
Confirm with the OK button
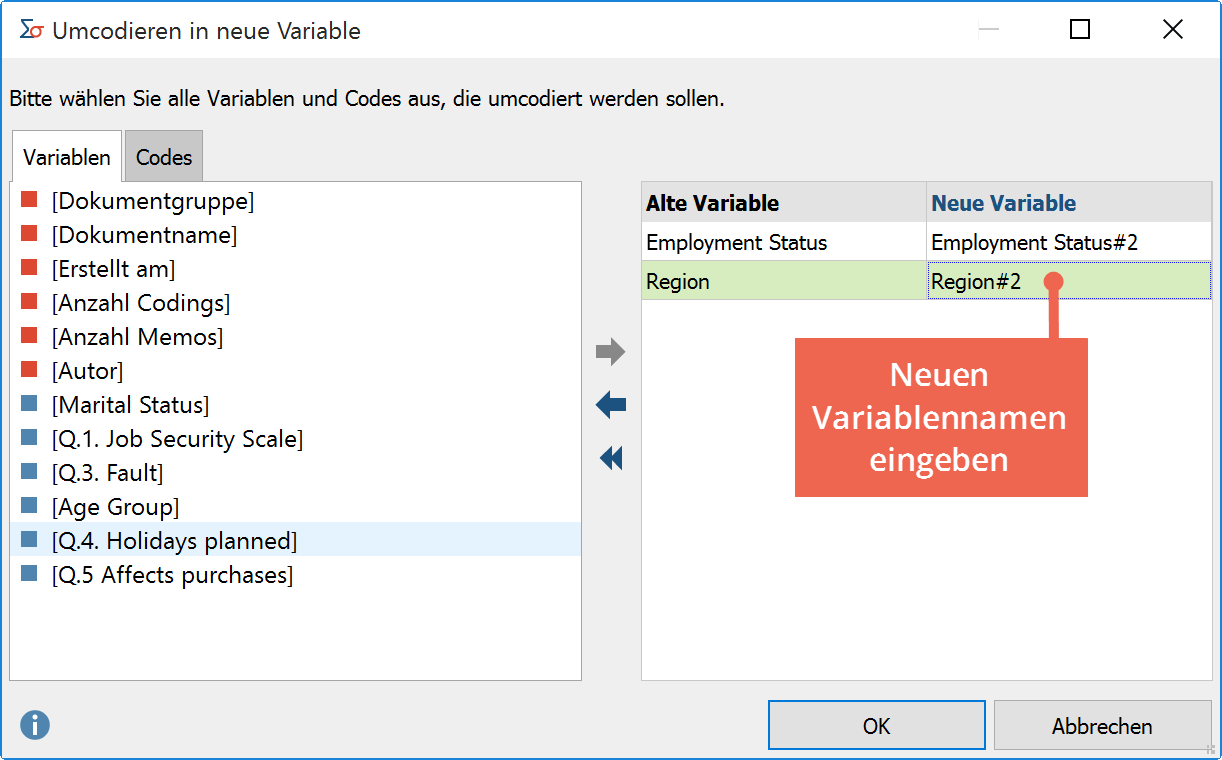click(x=876, y=726)
